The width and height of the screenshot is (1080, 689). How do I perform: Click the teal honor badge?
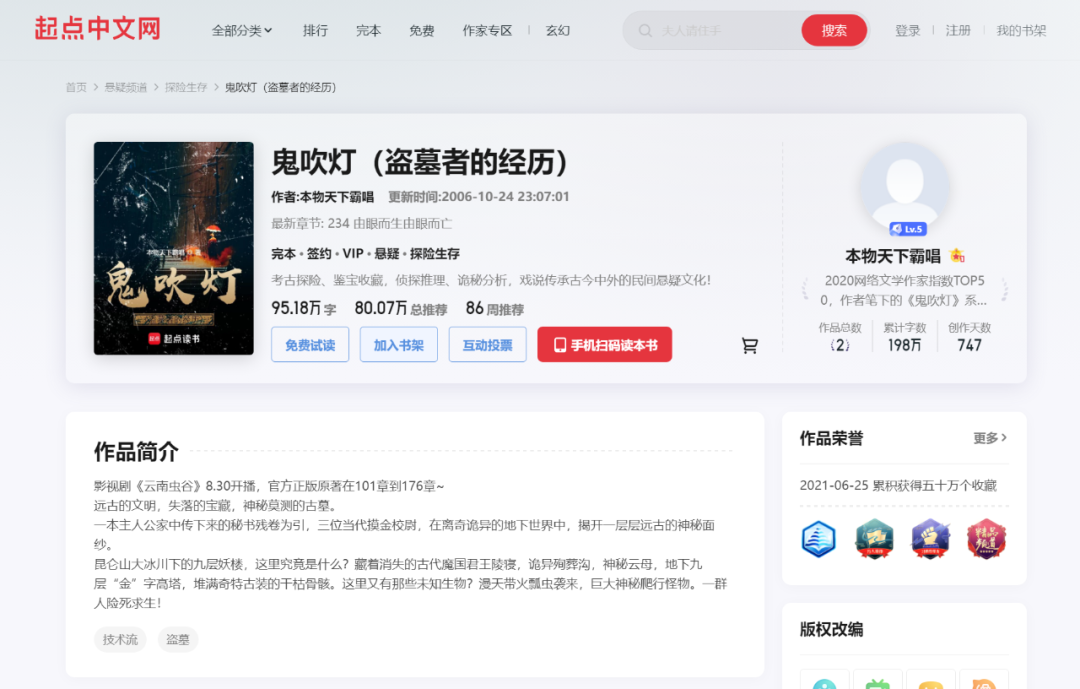(x=875, y=539)
